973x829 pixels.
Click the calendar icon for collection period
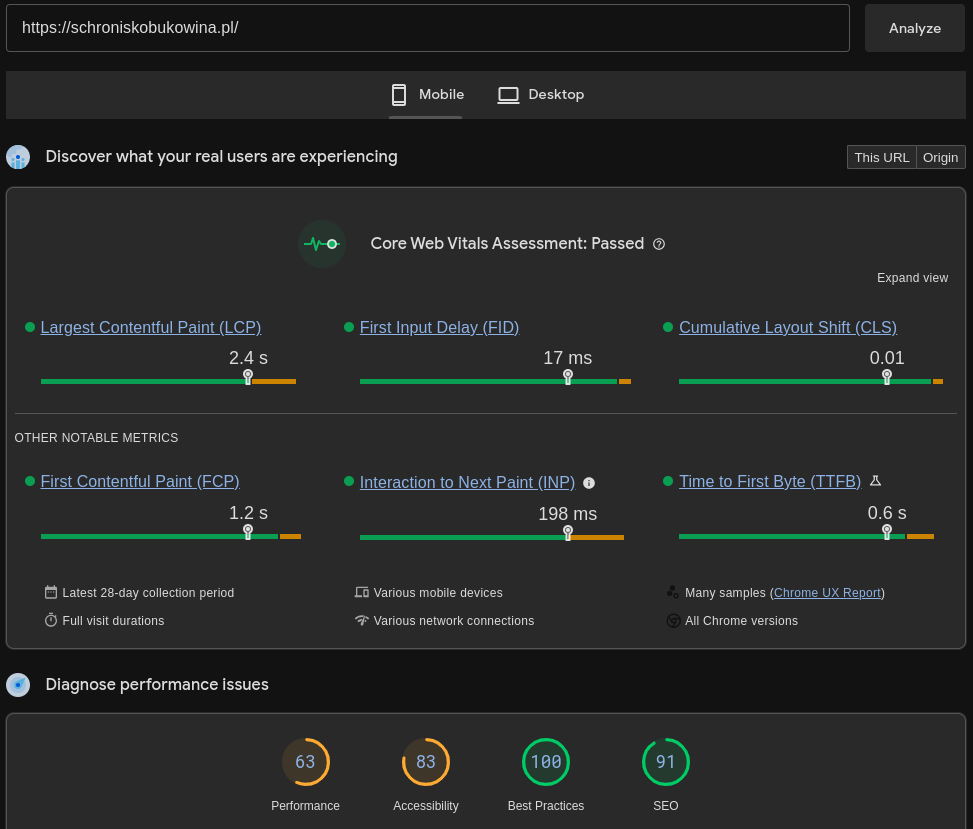tap(51, 593)
